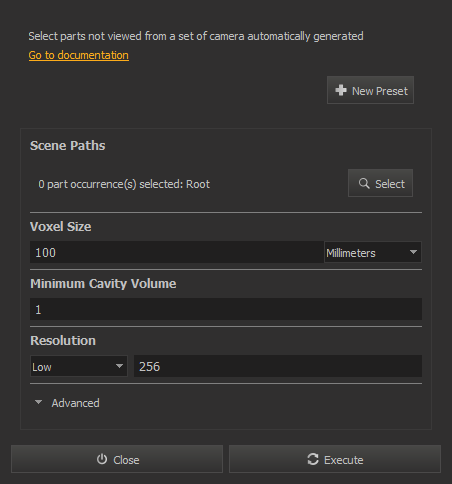Click the dropdown arrow beside Millimeters
The image size is (452, 484).
click(413, 252)
